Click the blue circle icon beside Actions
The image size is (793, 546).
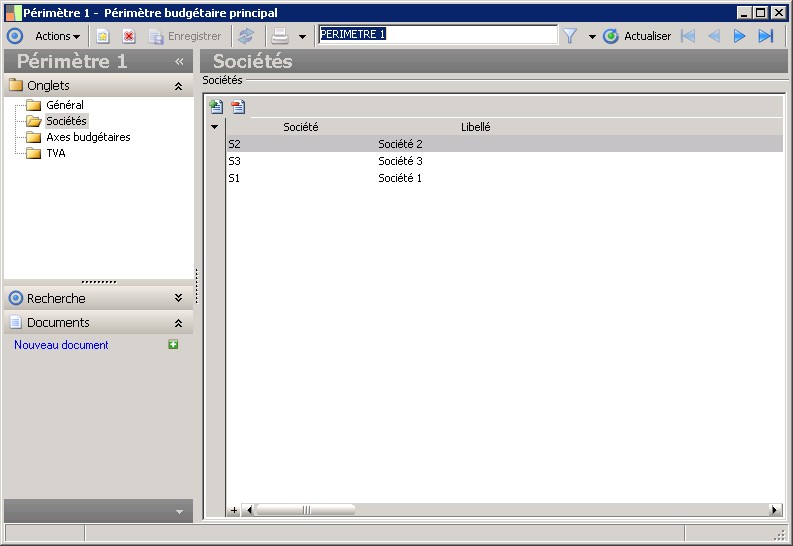(15, 36)
